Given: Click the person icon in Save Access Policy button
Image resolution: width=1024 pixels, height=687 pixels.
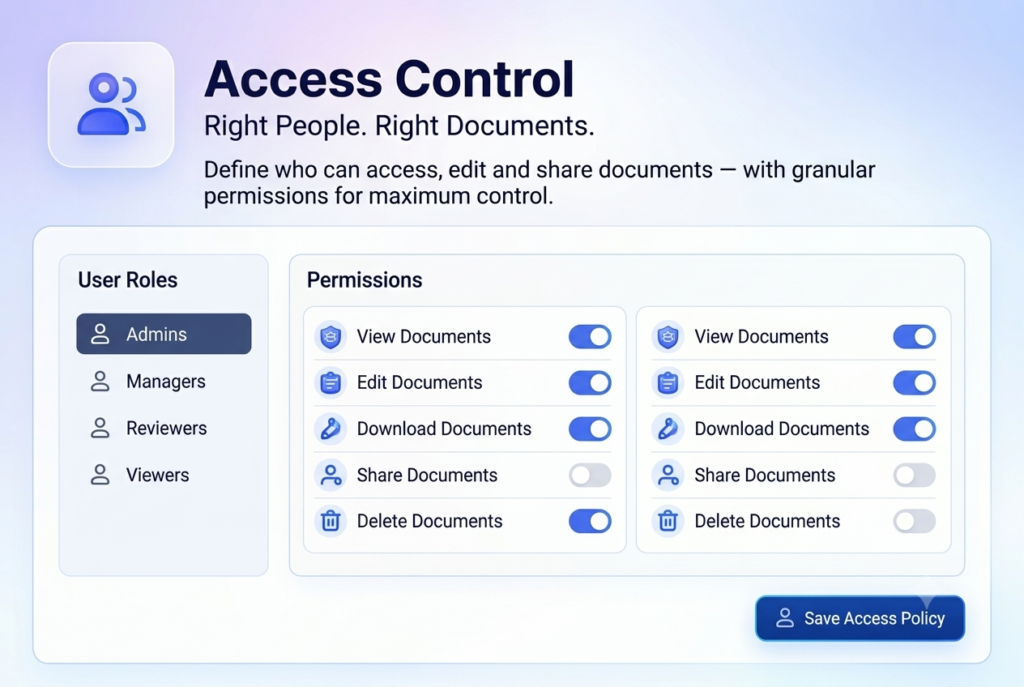Looking at the screenshot, I should 784,618.
